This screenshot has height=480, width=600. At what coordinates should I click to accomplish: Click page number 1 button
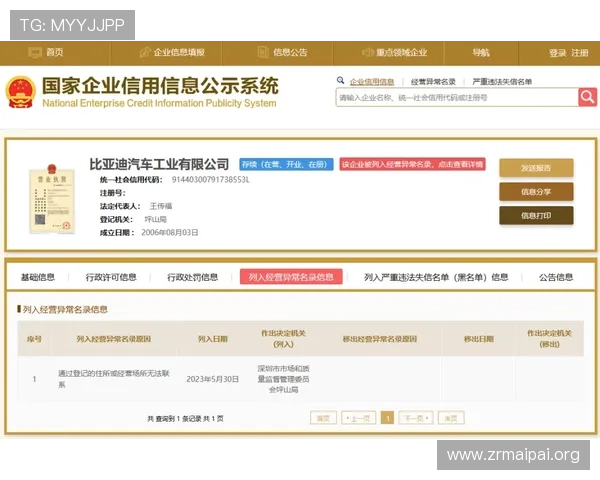pos(387,418)
